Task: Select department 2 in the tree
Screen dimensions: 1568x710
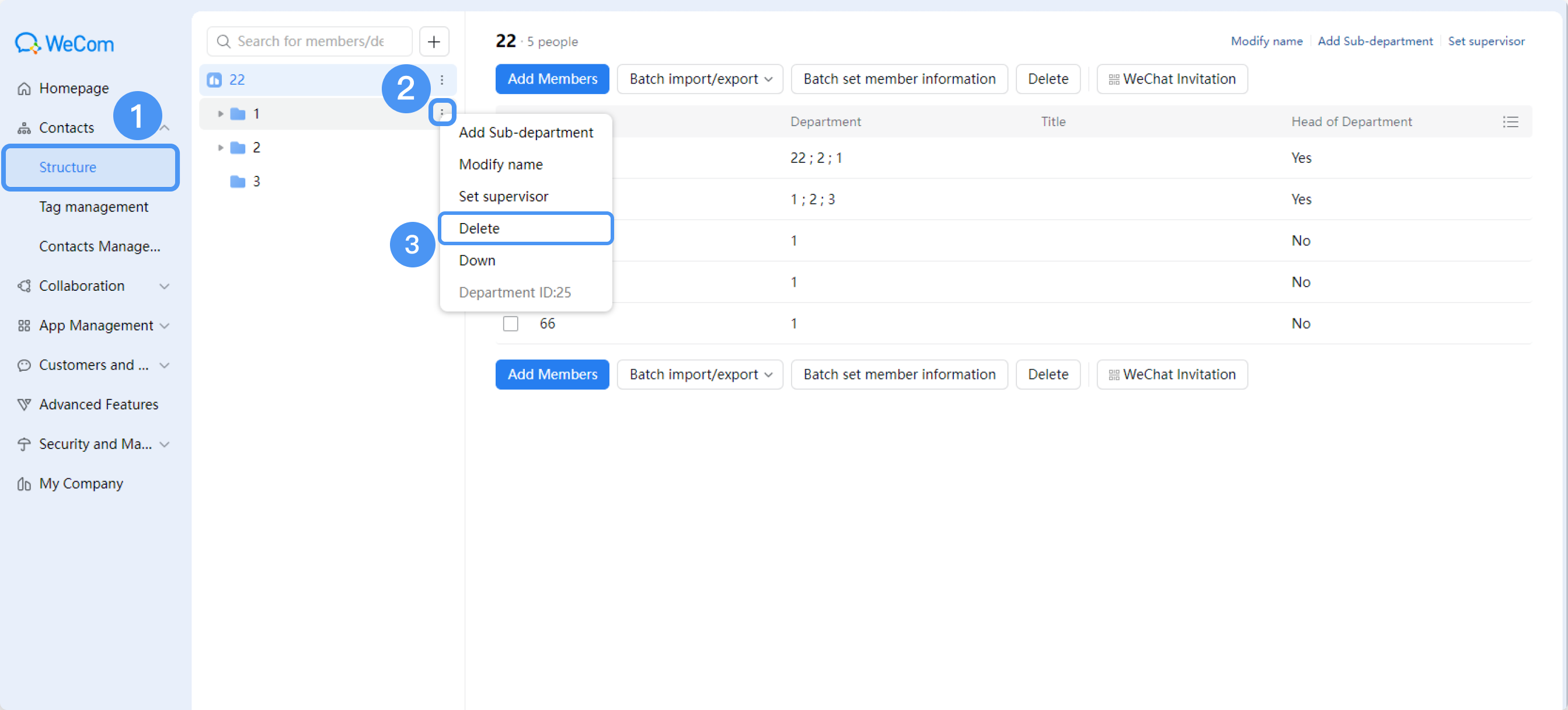Action: (327, 147)
